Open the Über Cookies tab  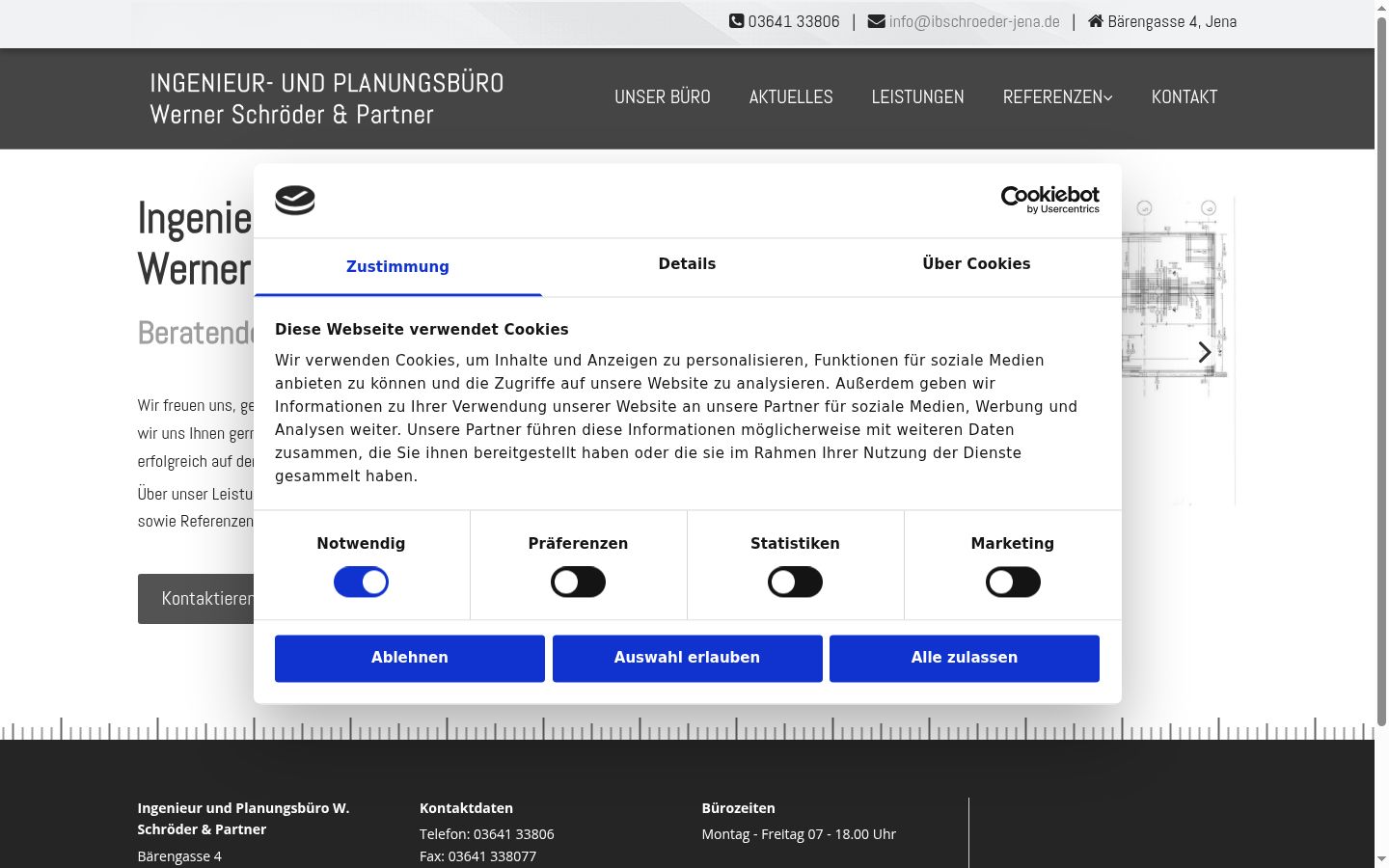point(976,264)
